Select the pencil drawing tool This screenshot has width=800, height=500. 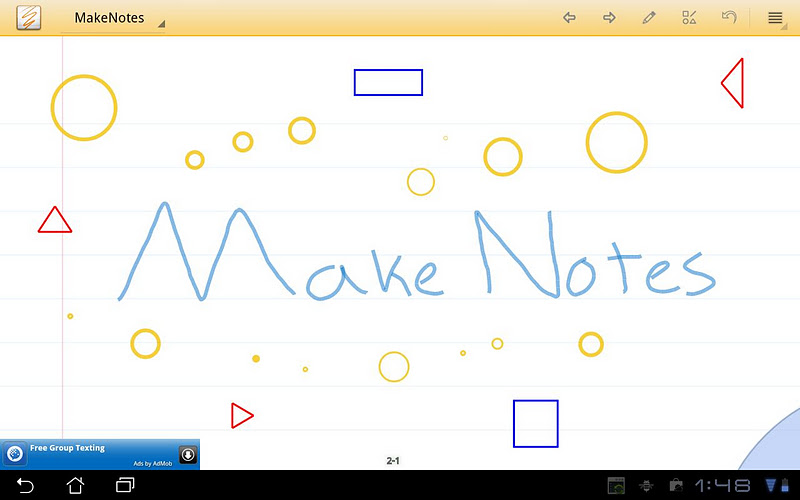pyautogui.click(x=649, y=18)
